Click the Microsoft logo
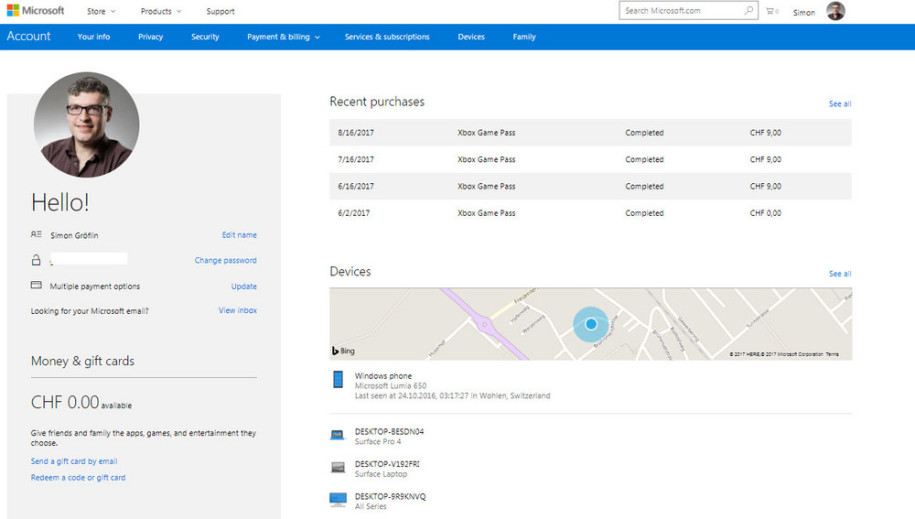915x519 pixels. (36, 11)
